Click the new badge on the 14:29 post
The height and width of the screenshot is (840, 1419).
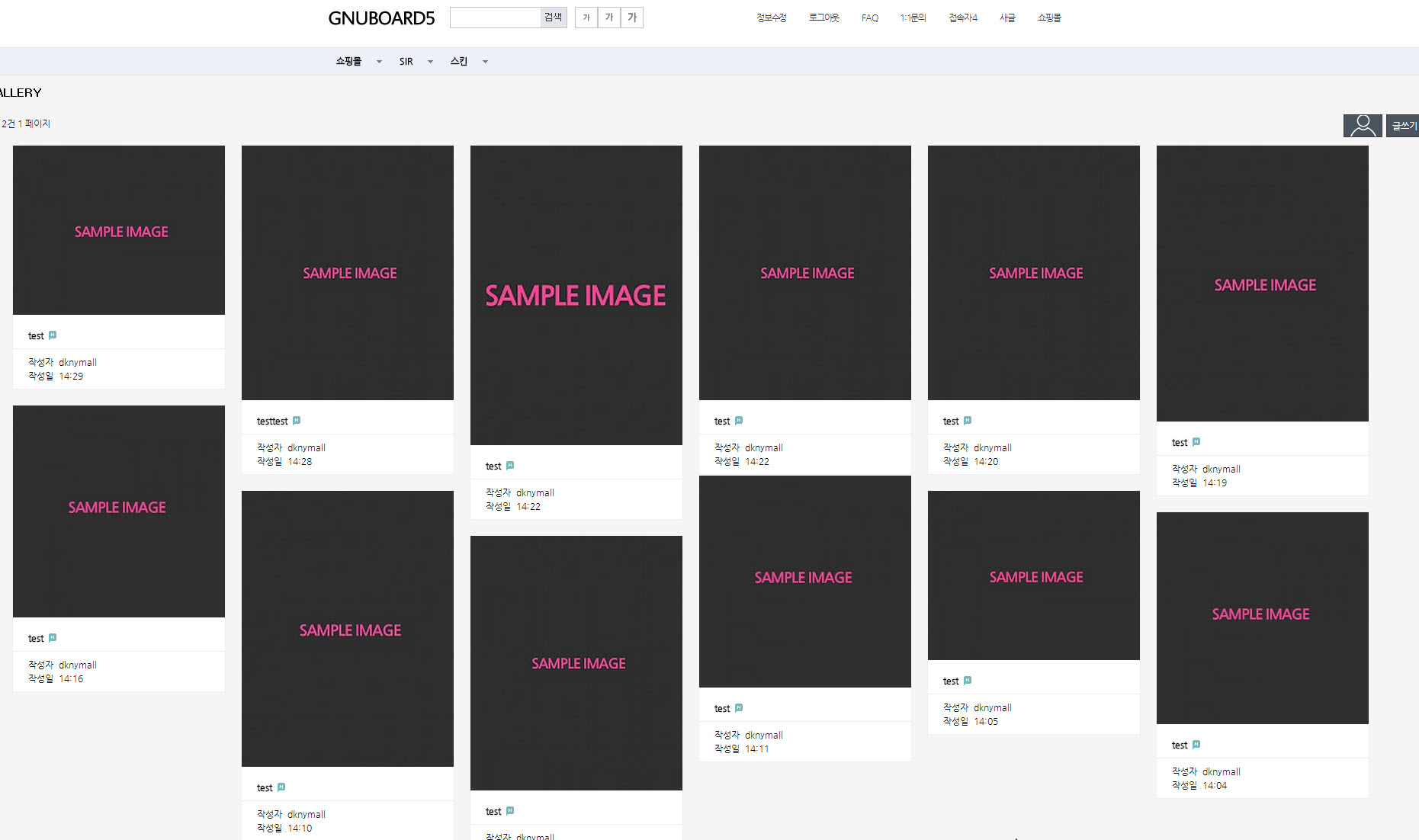pos(53,335)
